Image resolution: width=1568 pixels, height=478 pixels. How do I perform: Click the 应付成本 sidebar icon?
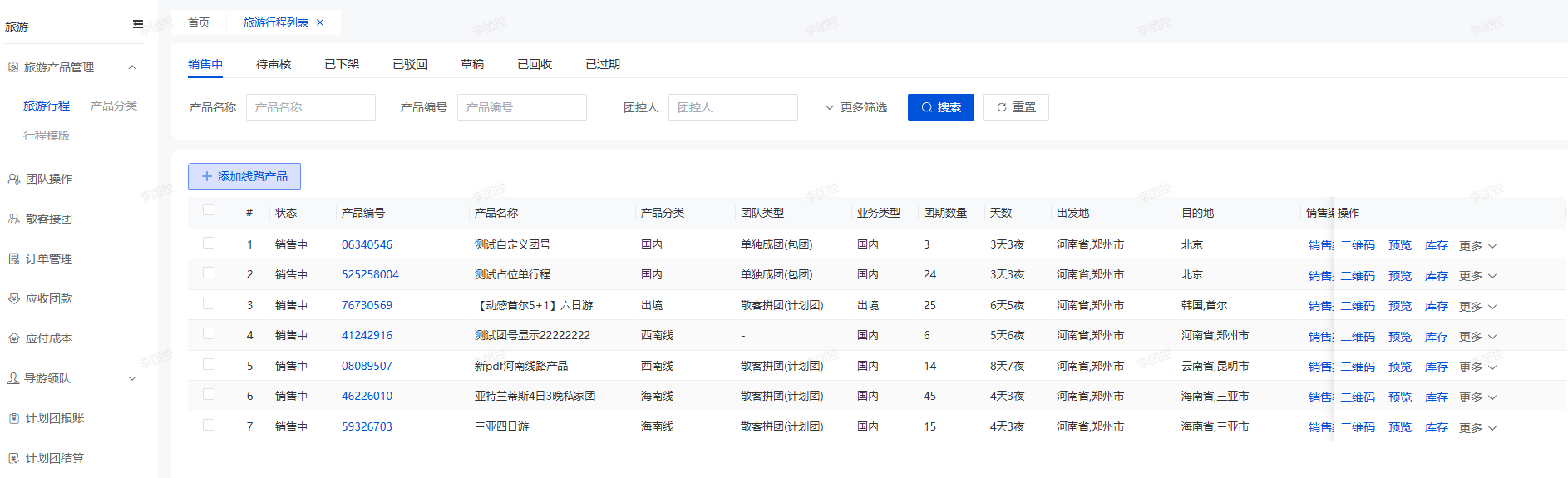point(13,338)
